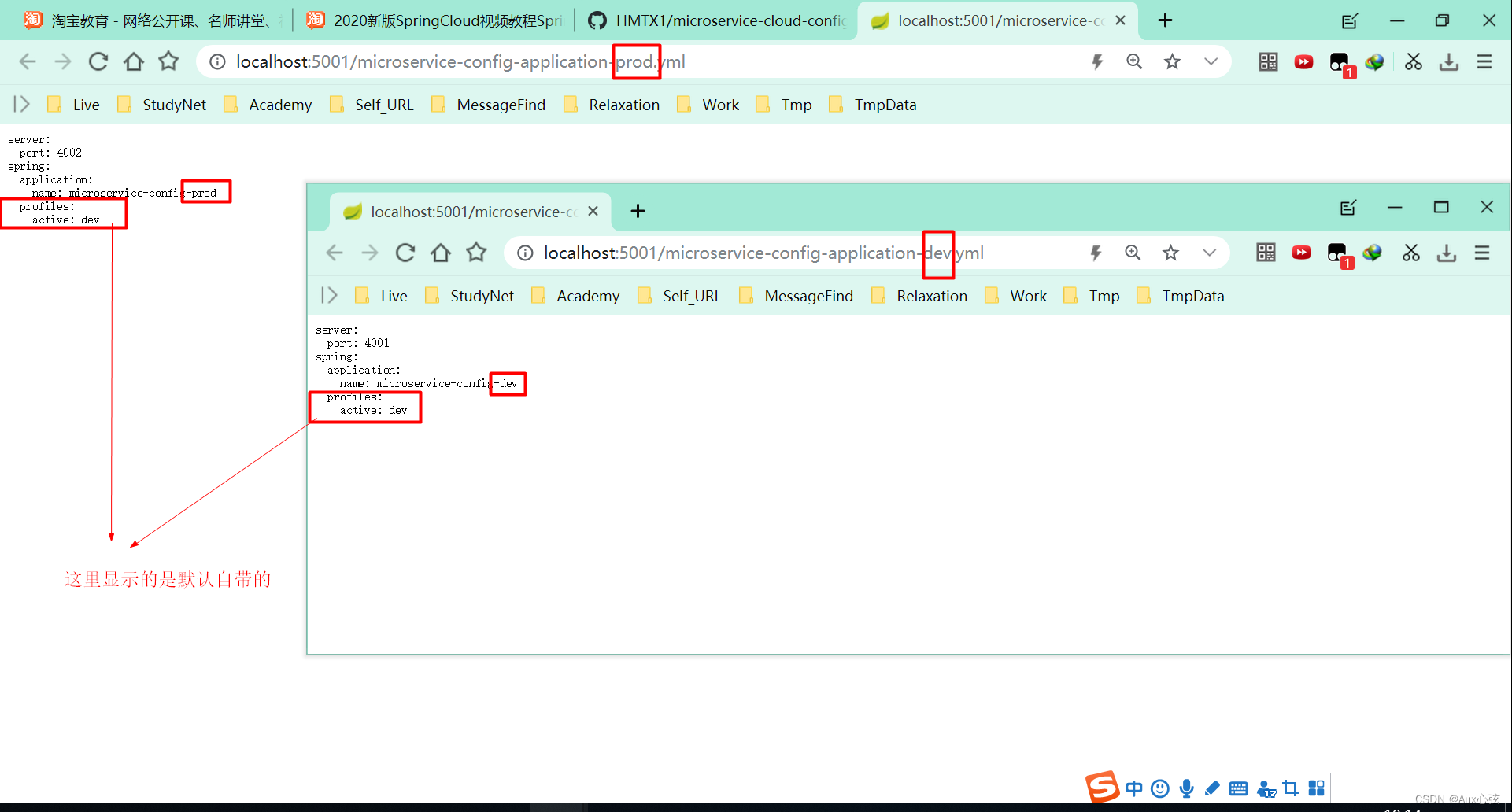Open the IDM download manager globe icon
The width and height of the screenshot is (1512, 812).
[1375, 61]
